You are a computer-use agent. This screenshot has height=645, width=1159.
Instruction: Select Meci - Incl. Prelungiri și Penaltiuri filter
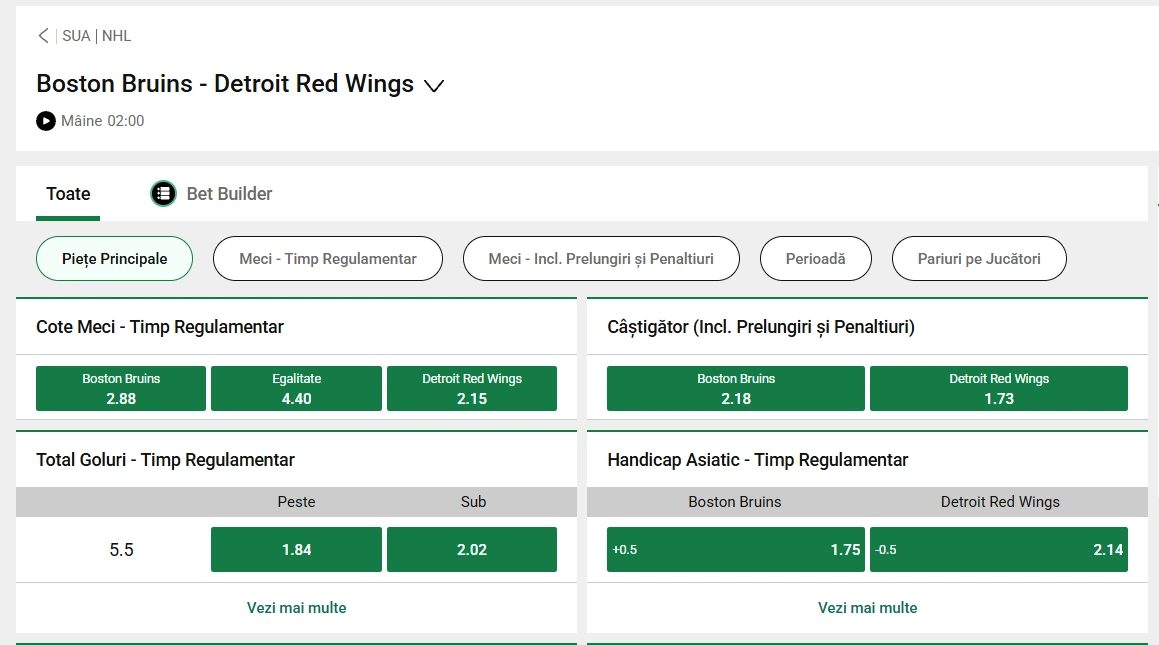coord(600,258)
